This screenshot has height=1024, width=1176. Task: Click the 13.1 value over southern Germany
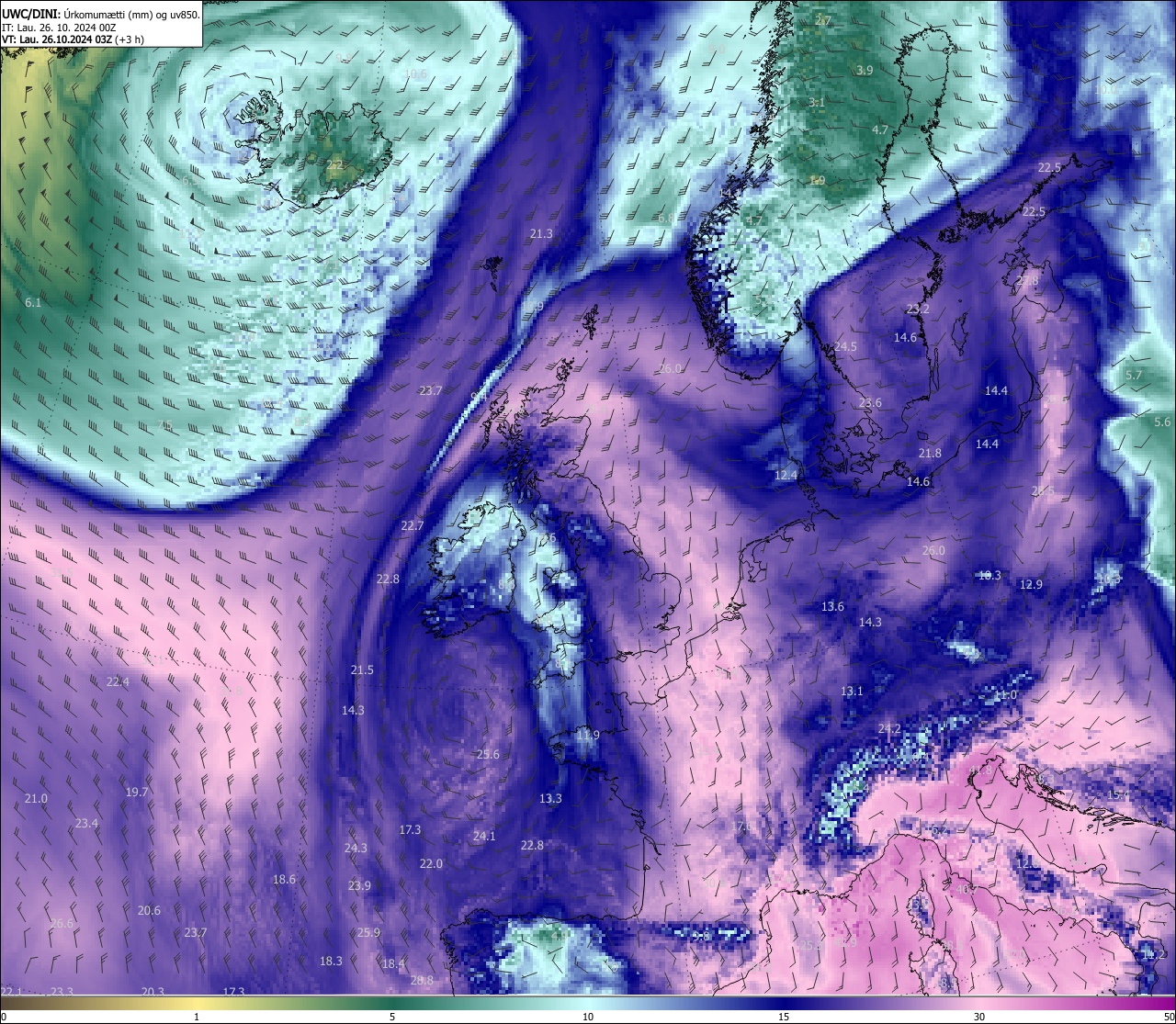852,691
